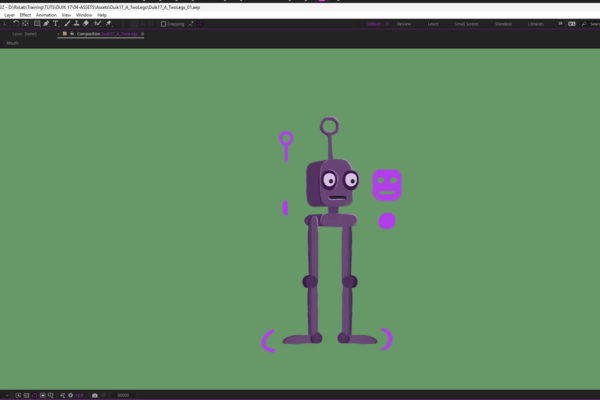The image size is (600, 400).
Task: Click the robot face controller in the viewport
Action: pyautogui.click(x=387, y=184)
